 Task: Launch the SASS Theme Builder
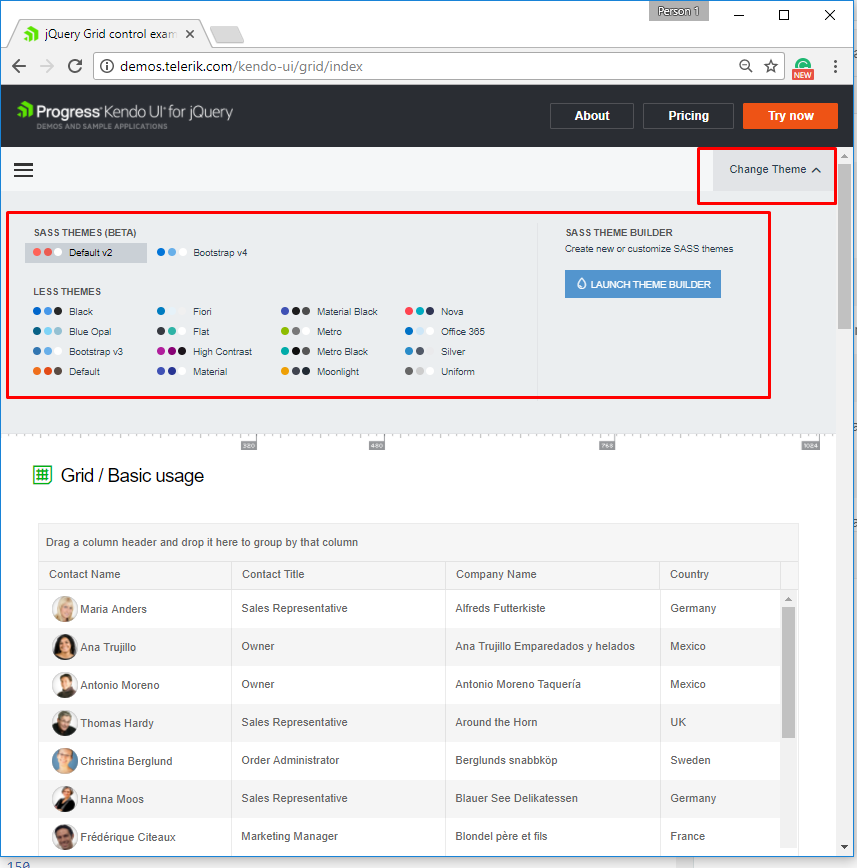pyautogui.click(x=643, y=284)
